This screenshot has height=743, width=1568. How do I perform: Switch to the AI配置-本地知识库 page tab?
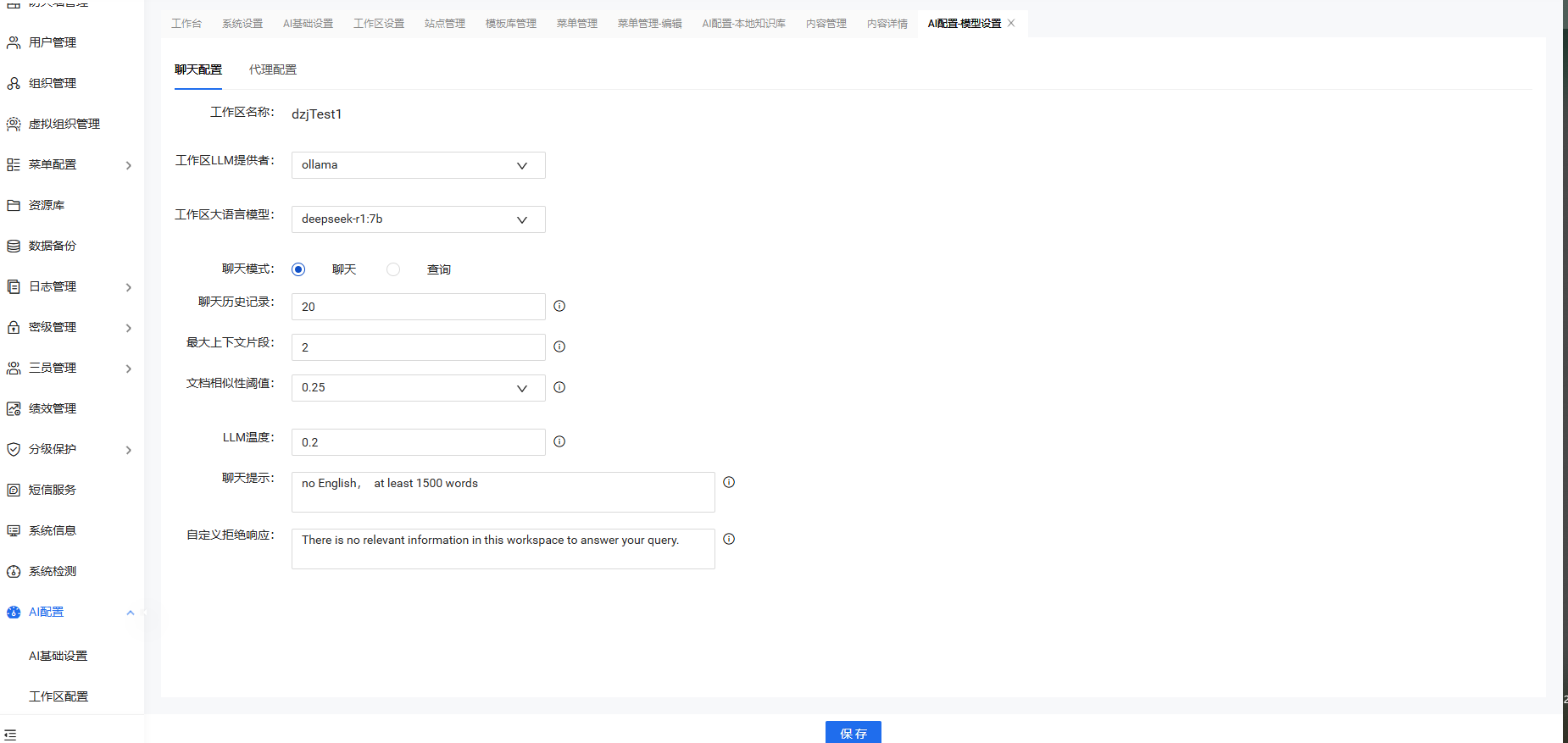pos(743,24)
